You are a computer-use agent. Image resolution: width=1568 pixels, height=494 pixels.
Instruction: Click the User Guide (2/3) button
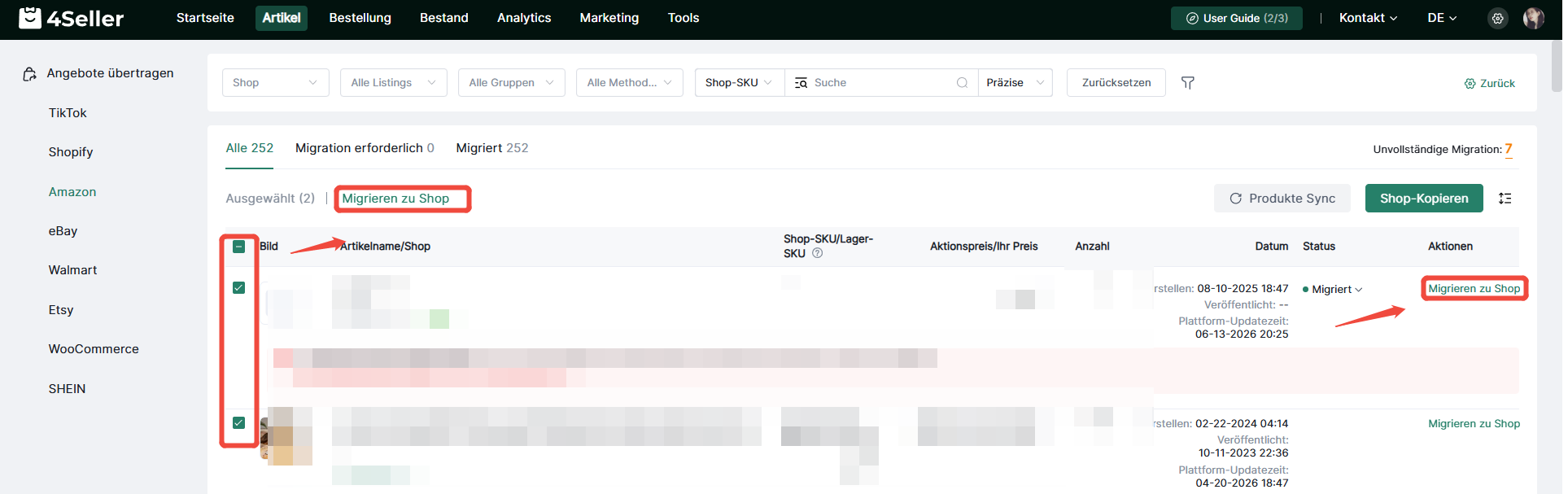point(1236,18)
